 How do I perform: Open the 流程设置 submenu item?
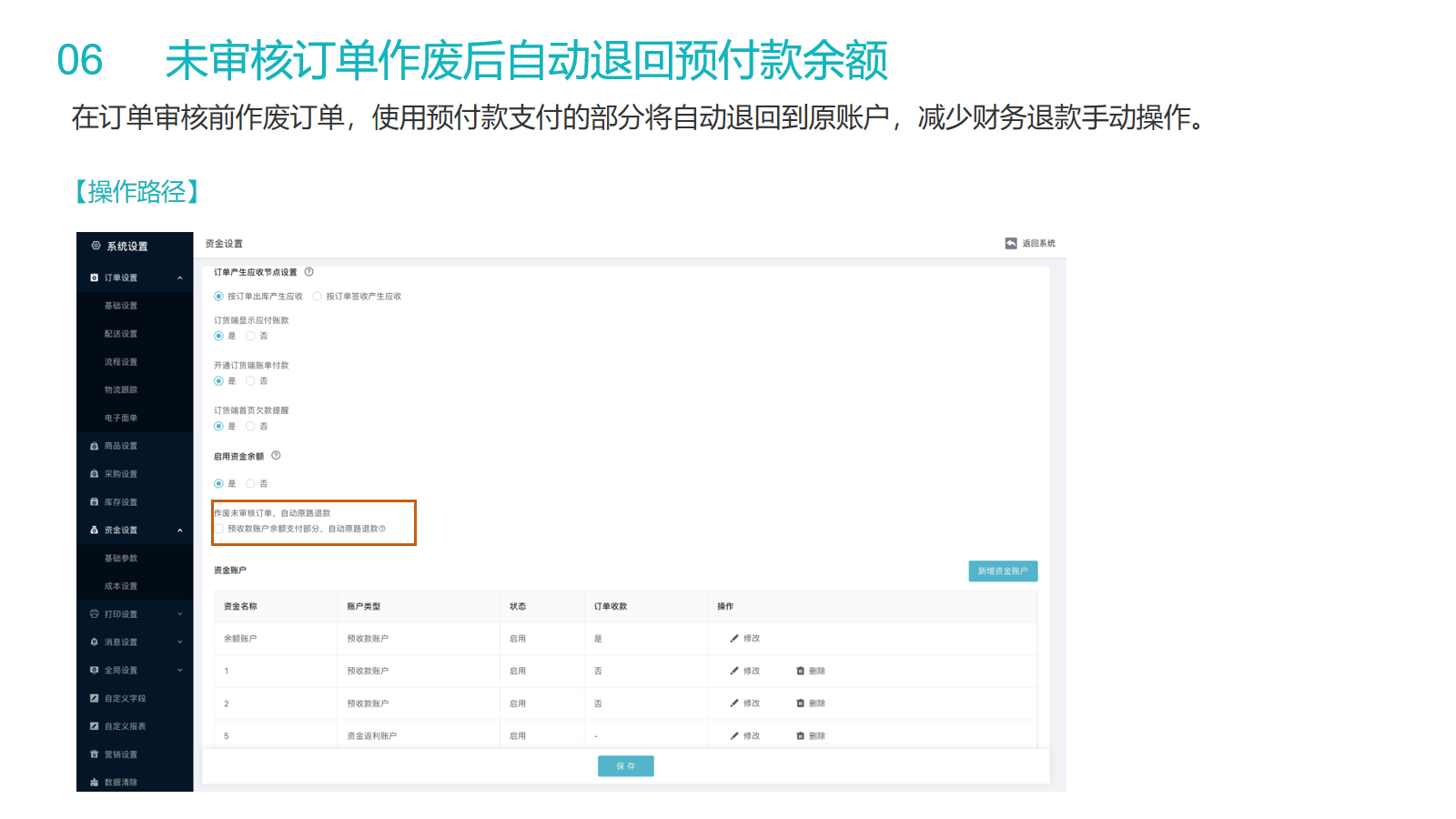(x=121, y=362)
